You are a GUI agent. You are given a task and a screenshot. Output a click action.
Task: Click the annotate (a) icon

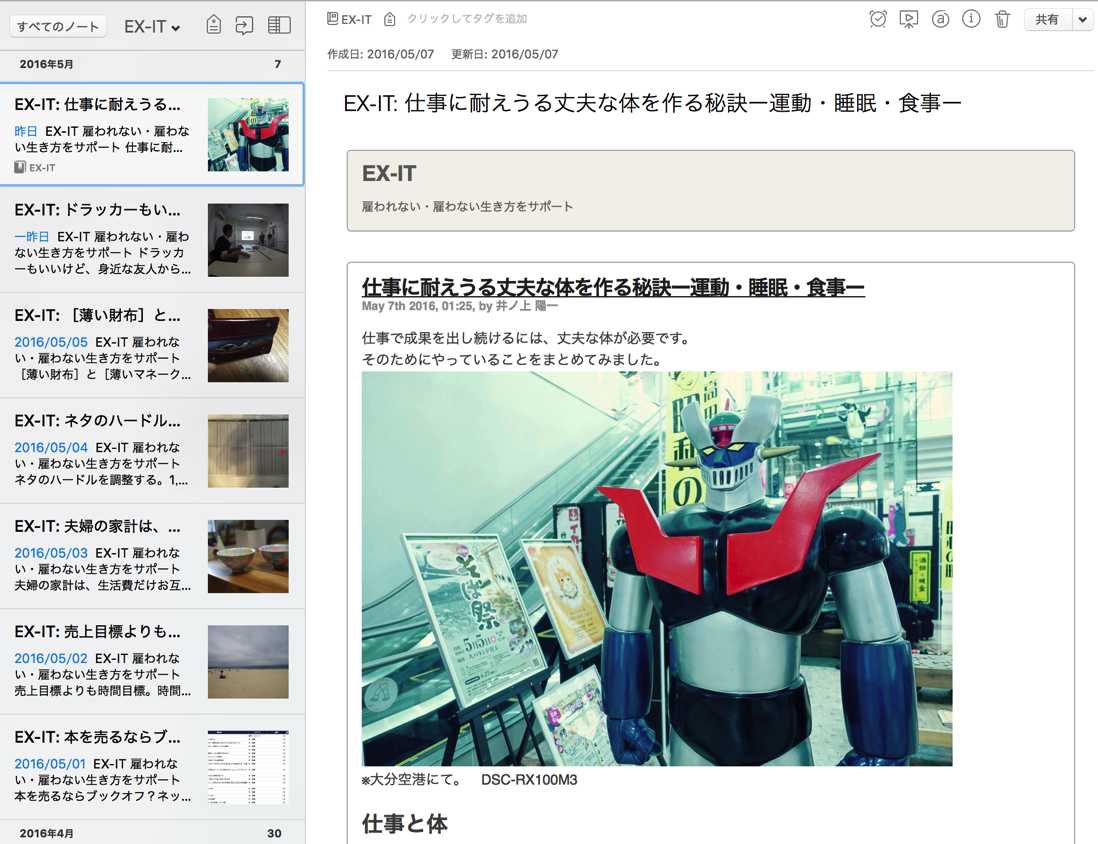coord(940,19)
